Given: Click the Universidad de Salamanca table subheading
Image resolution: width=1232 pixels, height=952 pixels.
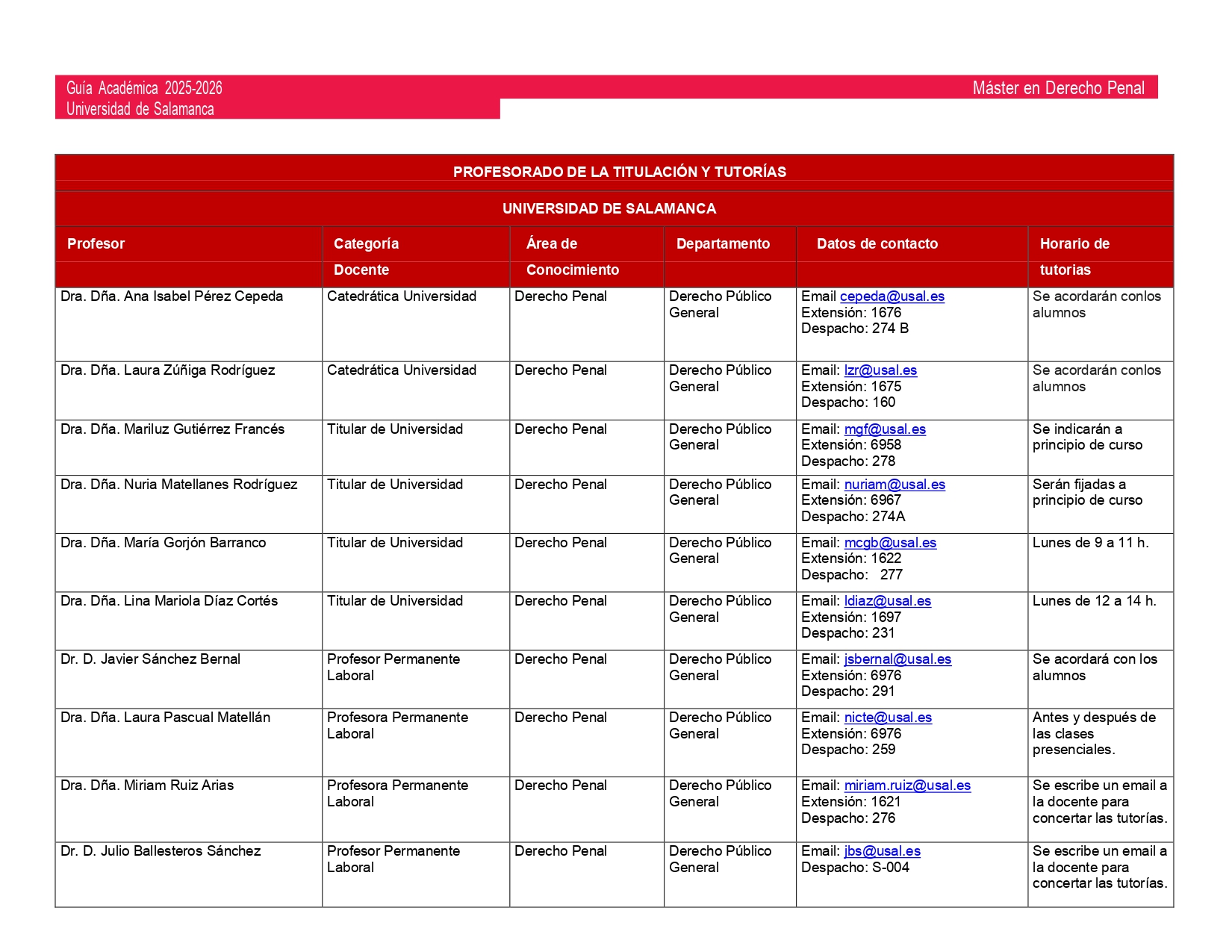Looking at the screenshot, I should [x=609, y=208].
